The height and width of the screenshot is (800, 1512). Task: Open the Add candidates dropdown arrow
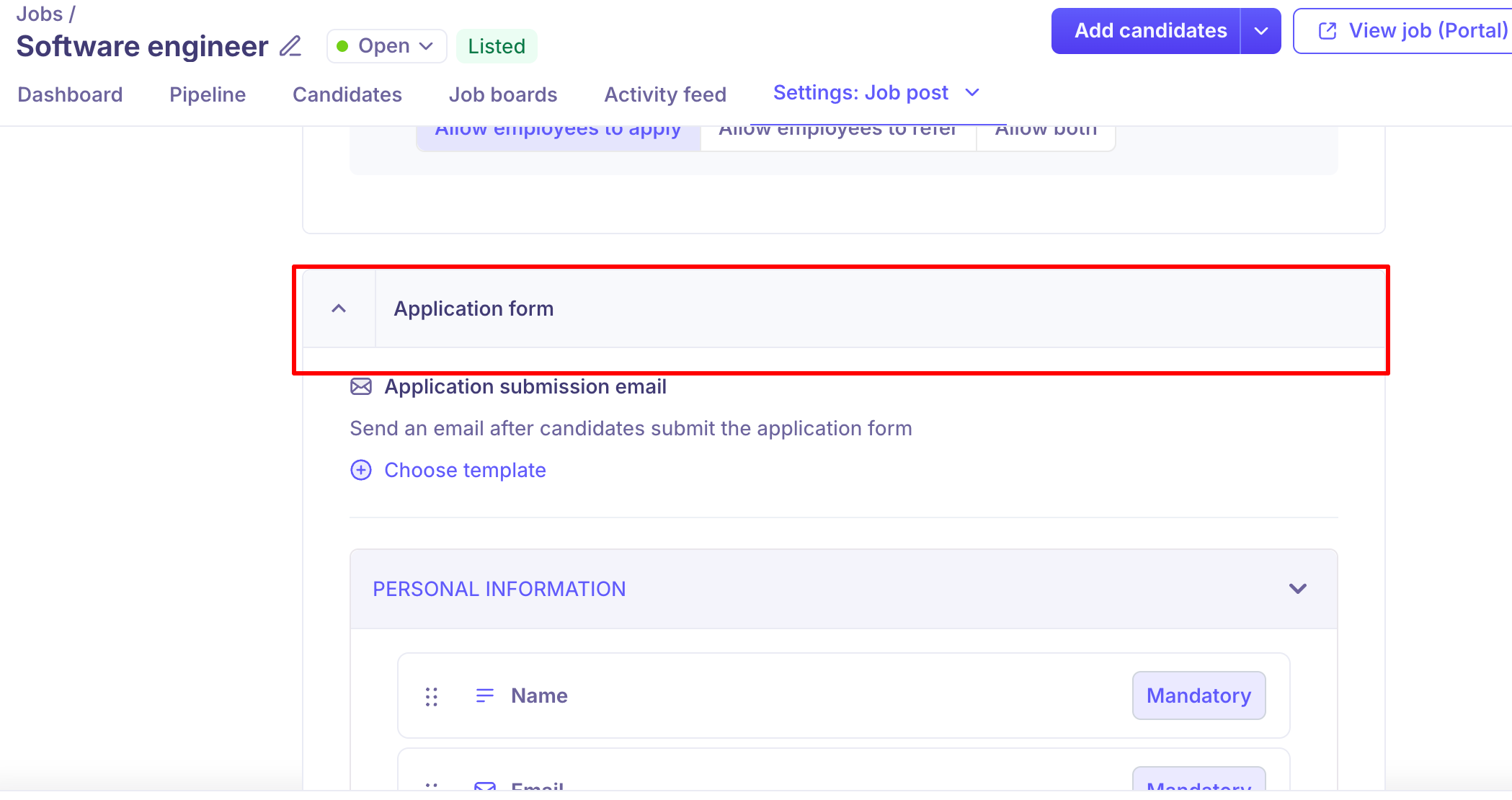[x=1260, y=31]
